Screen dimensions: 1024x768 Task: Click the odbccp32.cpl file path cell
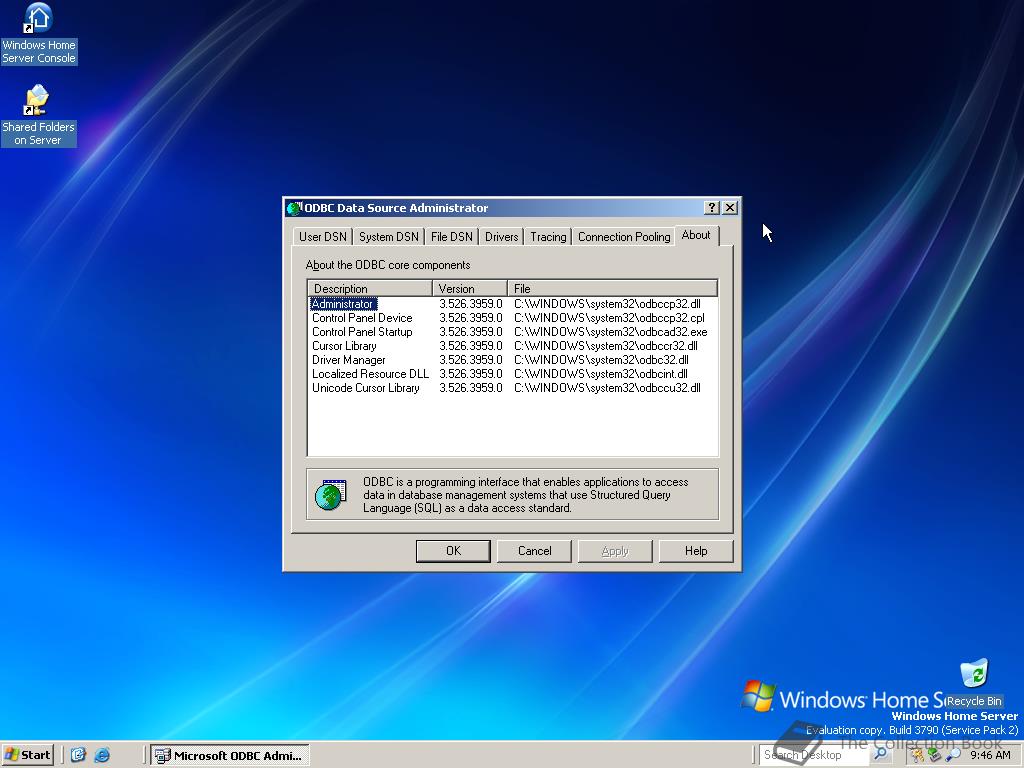[609, 318]
